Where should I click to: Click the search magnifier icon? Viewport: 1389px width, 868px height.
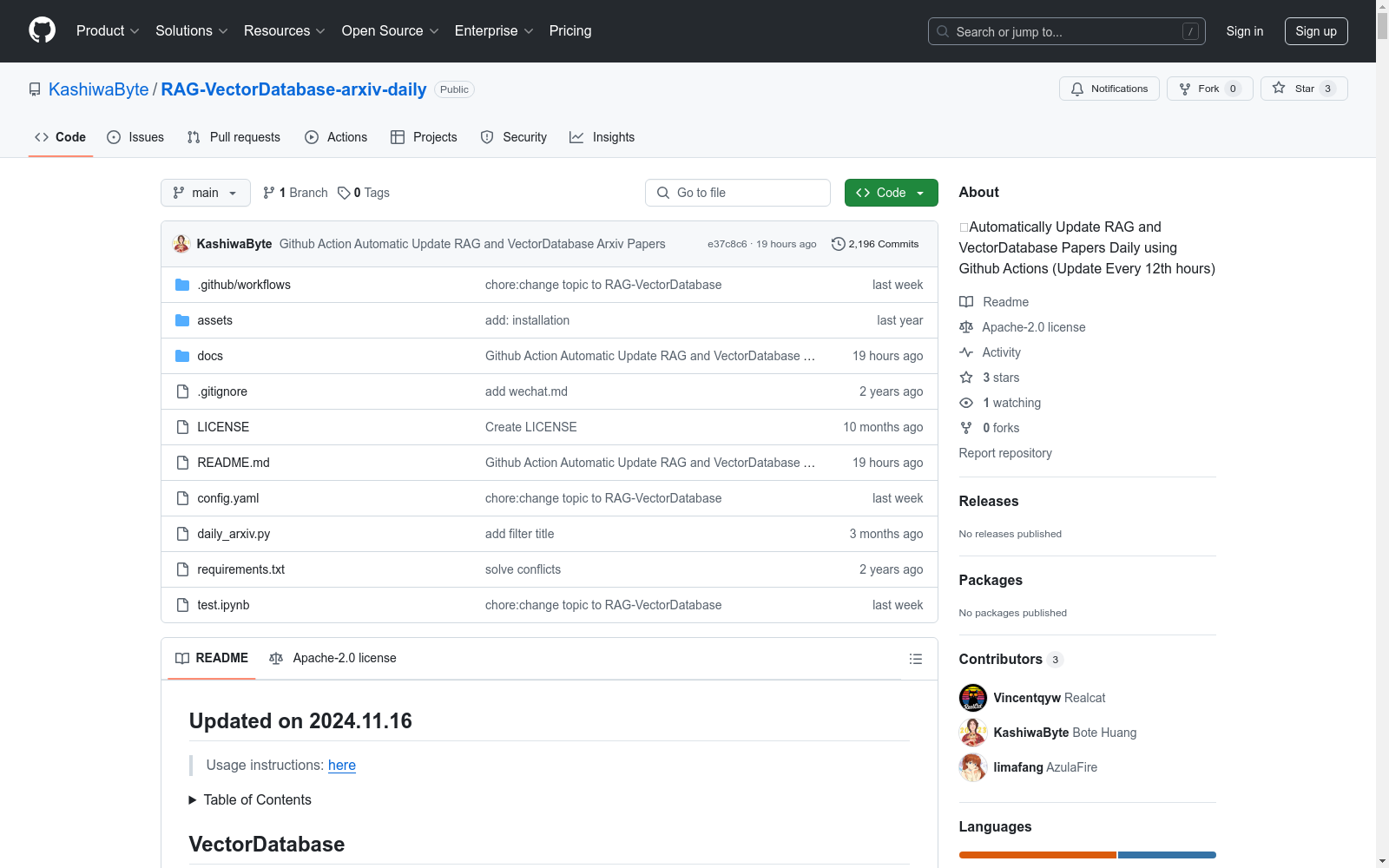coord(943,31)
